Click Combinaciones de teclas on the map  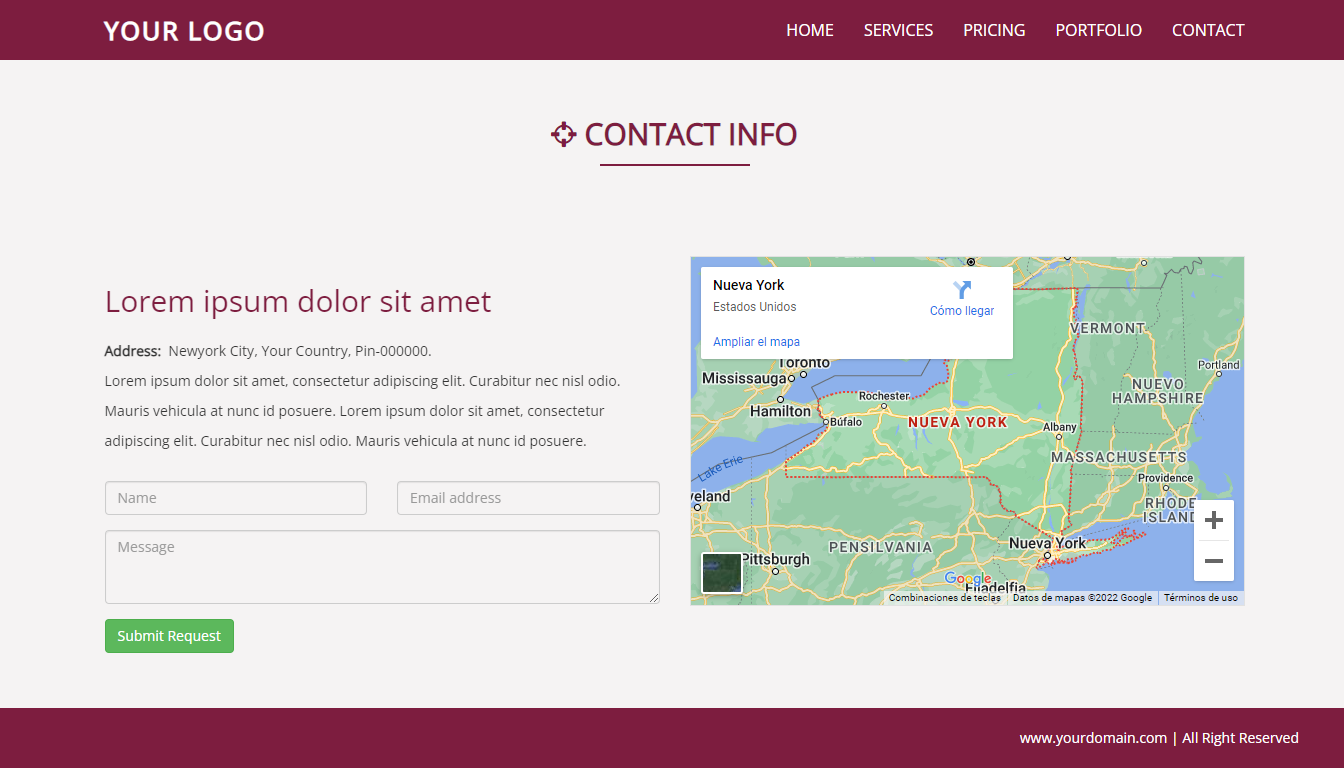pos(944,598)
